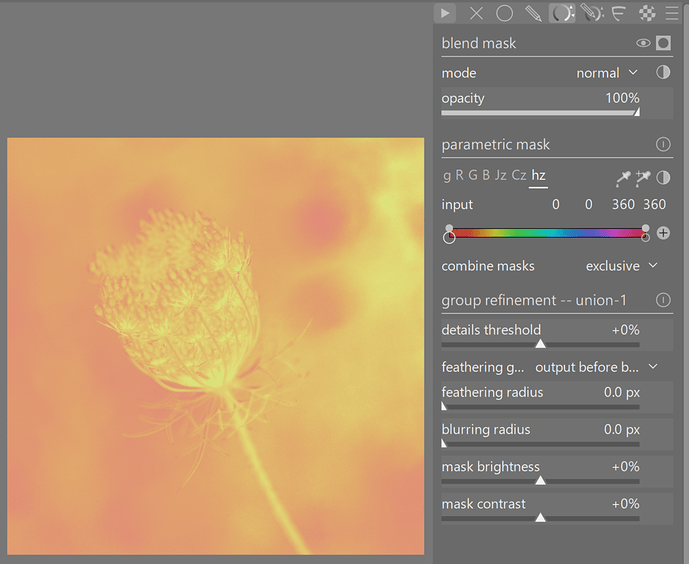The width and height of the screenshot is (689, 564).
Task: Open combine masks exclusive dropdown
Action: pyautogui.click(x=621, y=266)
